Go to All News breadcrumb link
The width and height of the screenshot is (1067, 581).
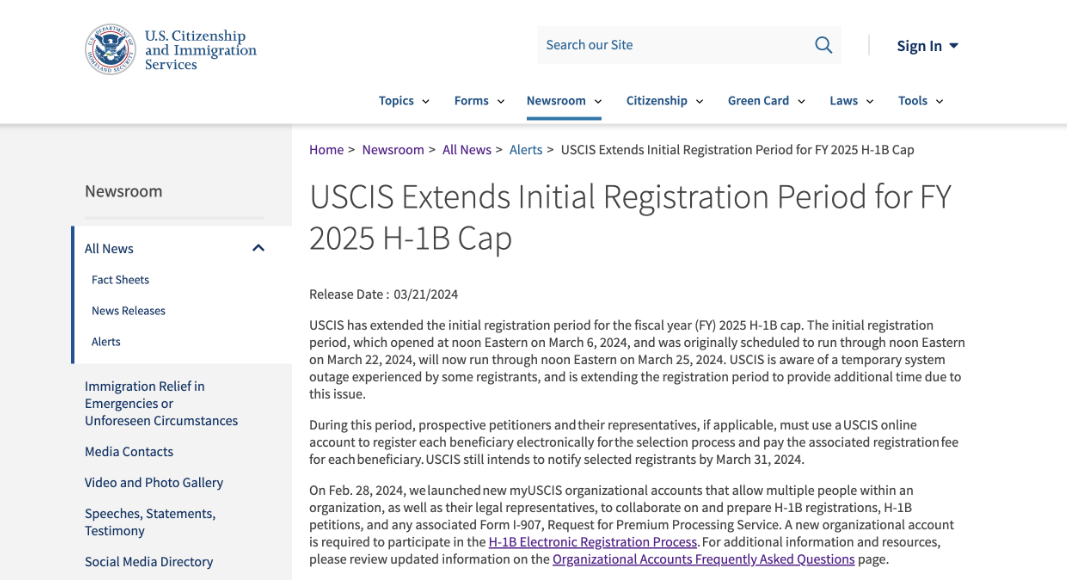point(467,150)
